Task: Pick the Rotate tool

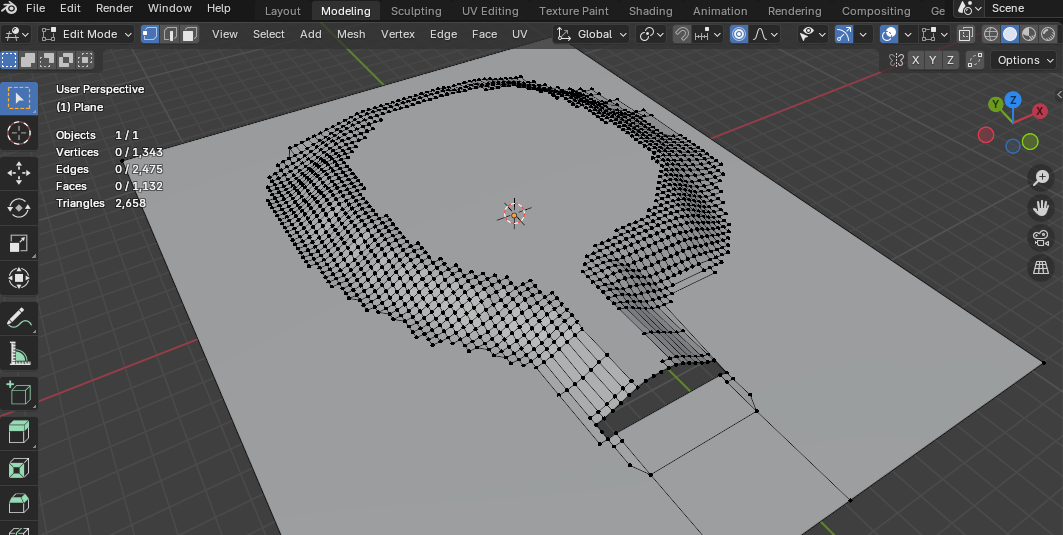Action: click(18, 208)
